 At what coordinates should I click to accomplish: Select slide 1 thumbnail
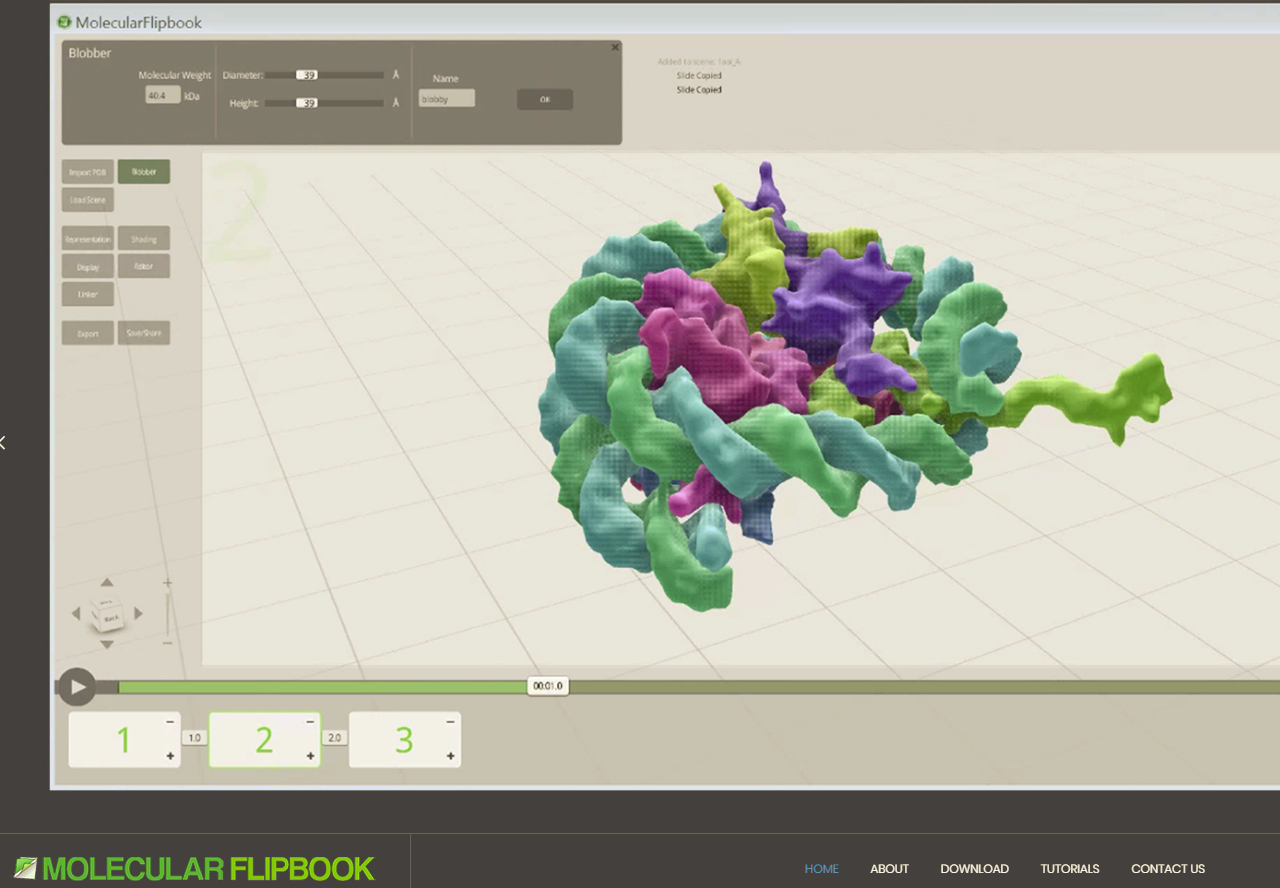(124, 740)
